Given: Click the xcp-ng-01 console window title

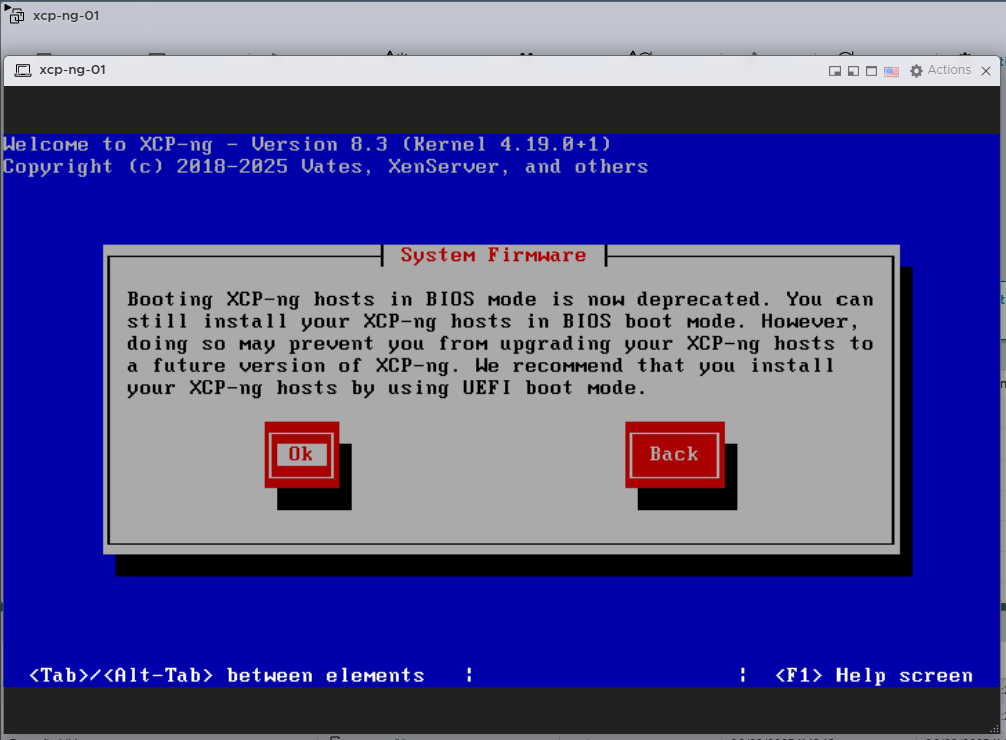Looking at the screenshot, I should [72, 70].
